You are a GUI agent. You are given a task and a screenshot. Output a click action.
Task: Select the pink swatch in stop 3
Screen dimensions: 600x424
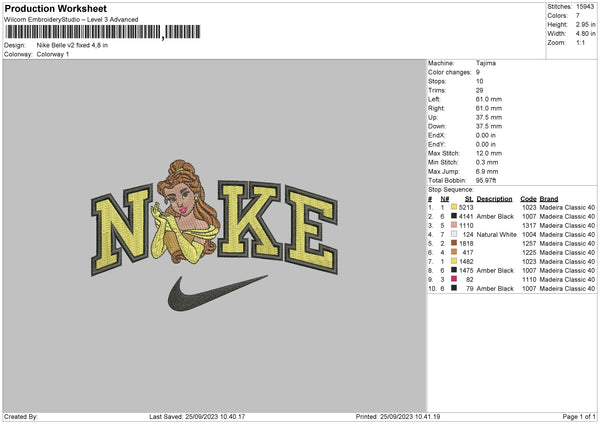454,225
